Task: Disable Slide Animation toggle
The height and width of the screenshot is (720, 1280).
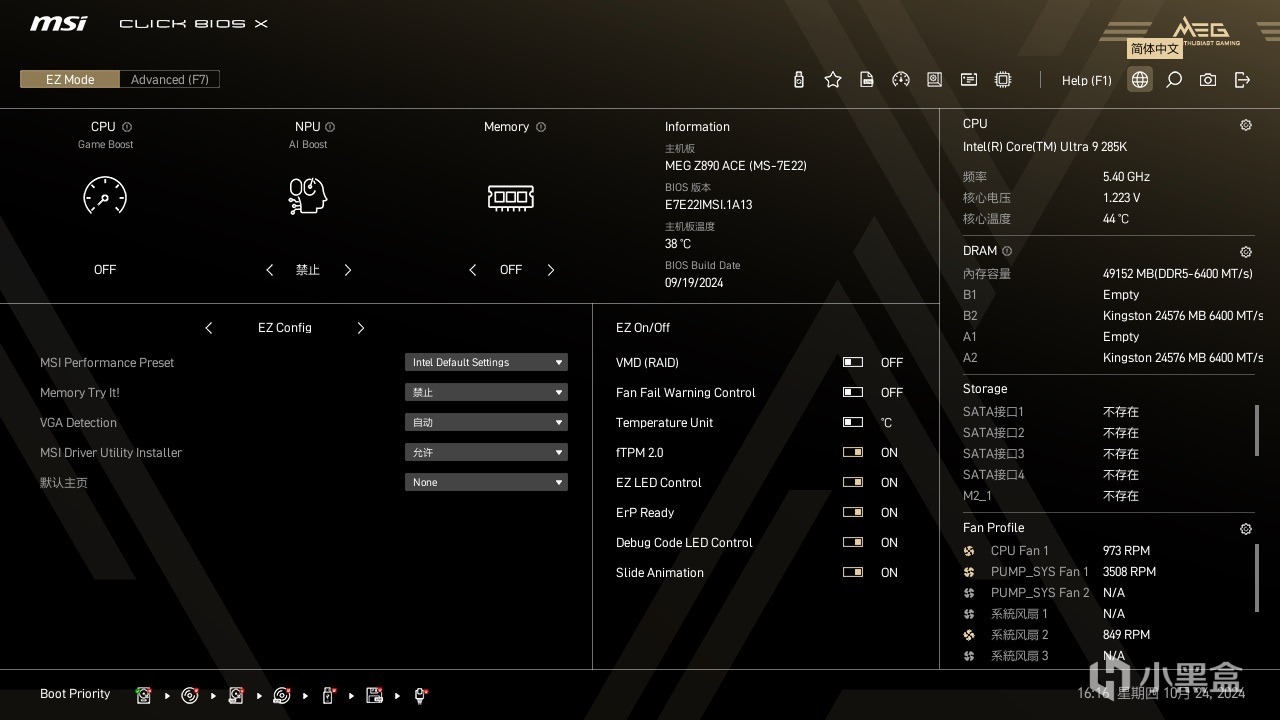Action: pyautogui.click(x=853, y=573)
